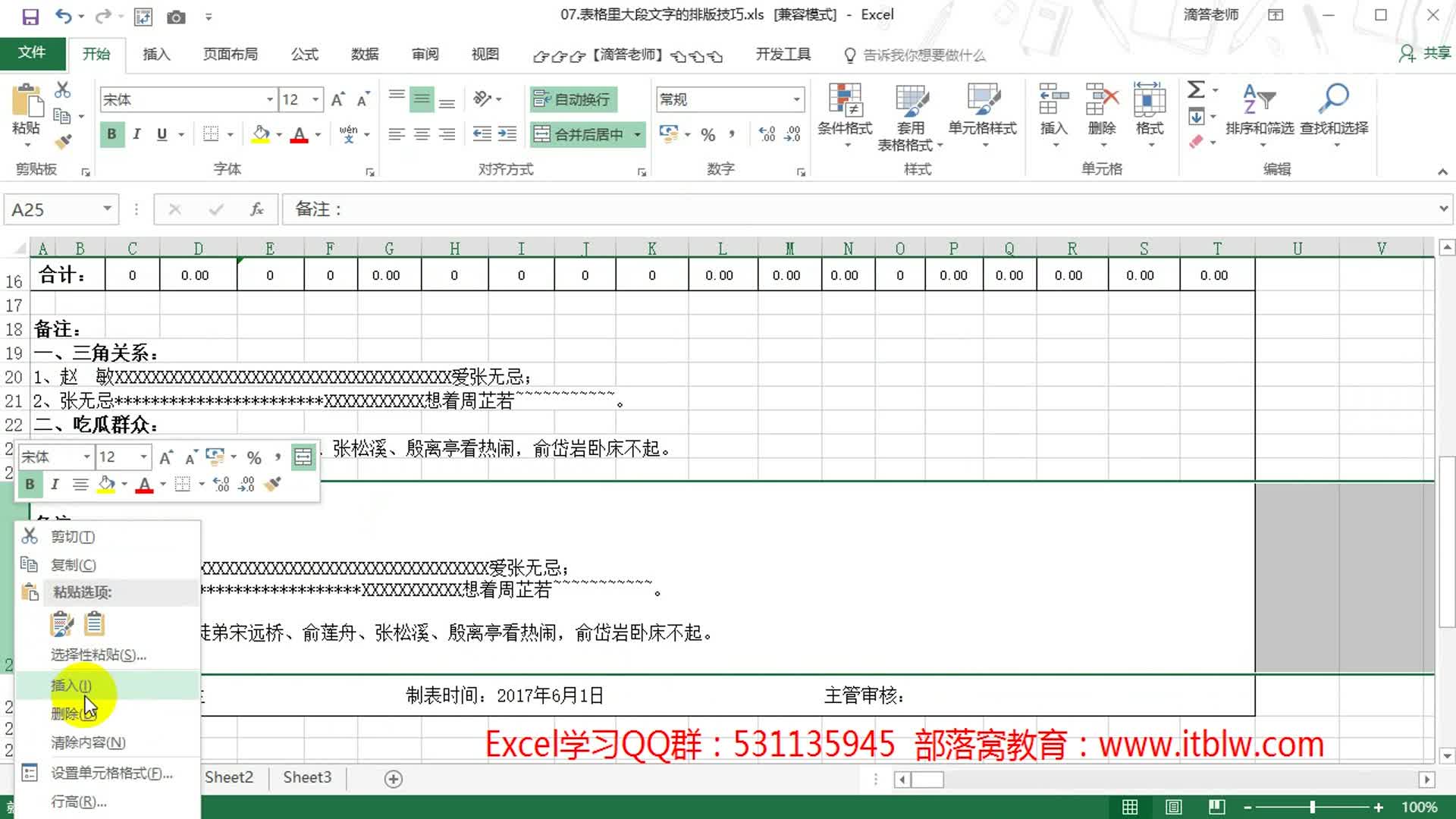1456x819 pixels.
Task: Click the 共享 (Share) button
Action: point(1424,53)
